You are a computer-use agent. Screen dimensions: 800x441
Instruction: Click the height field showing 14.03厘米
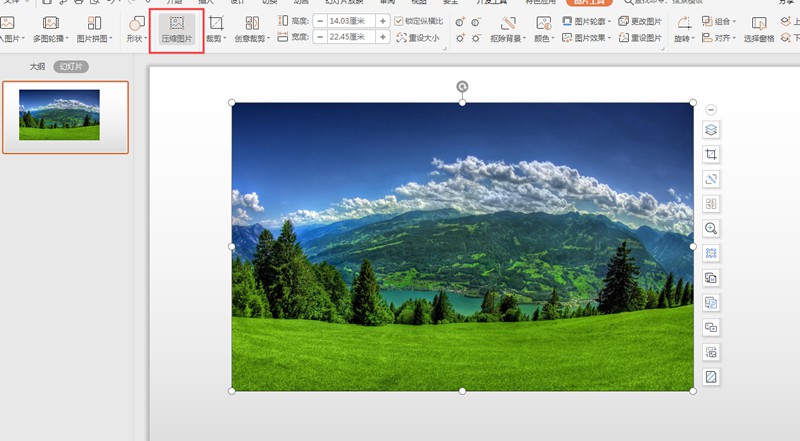(351, 21)
